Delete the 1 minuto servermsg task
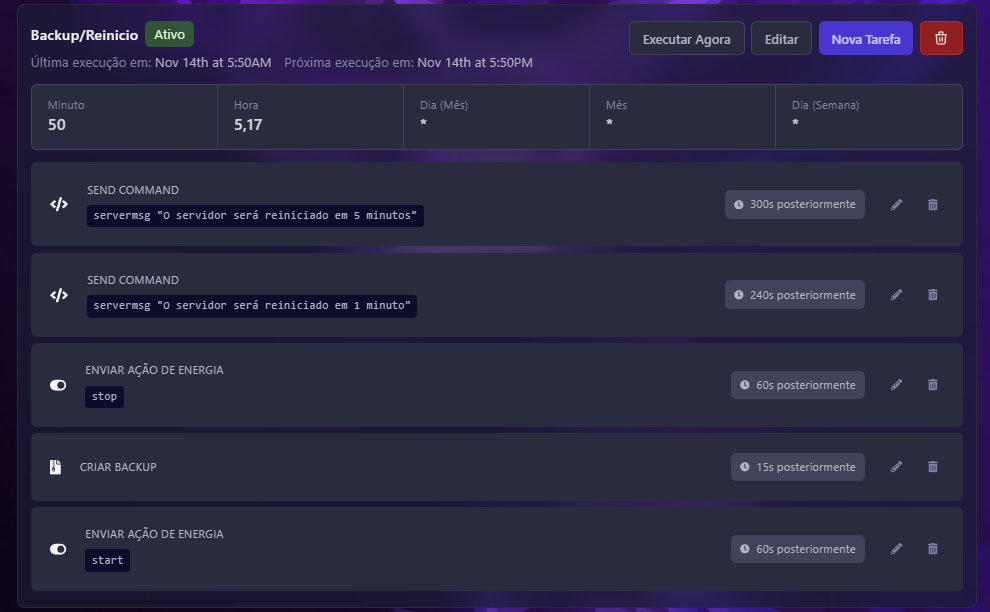The image size is (990, 612). click(933, 295)
